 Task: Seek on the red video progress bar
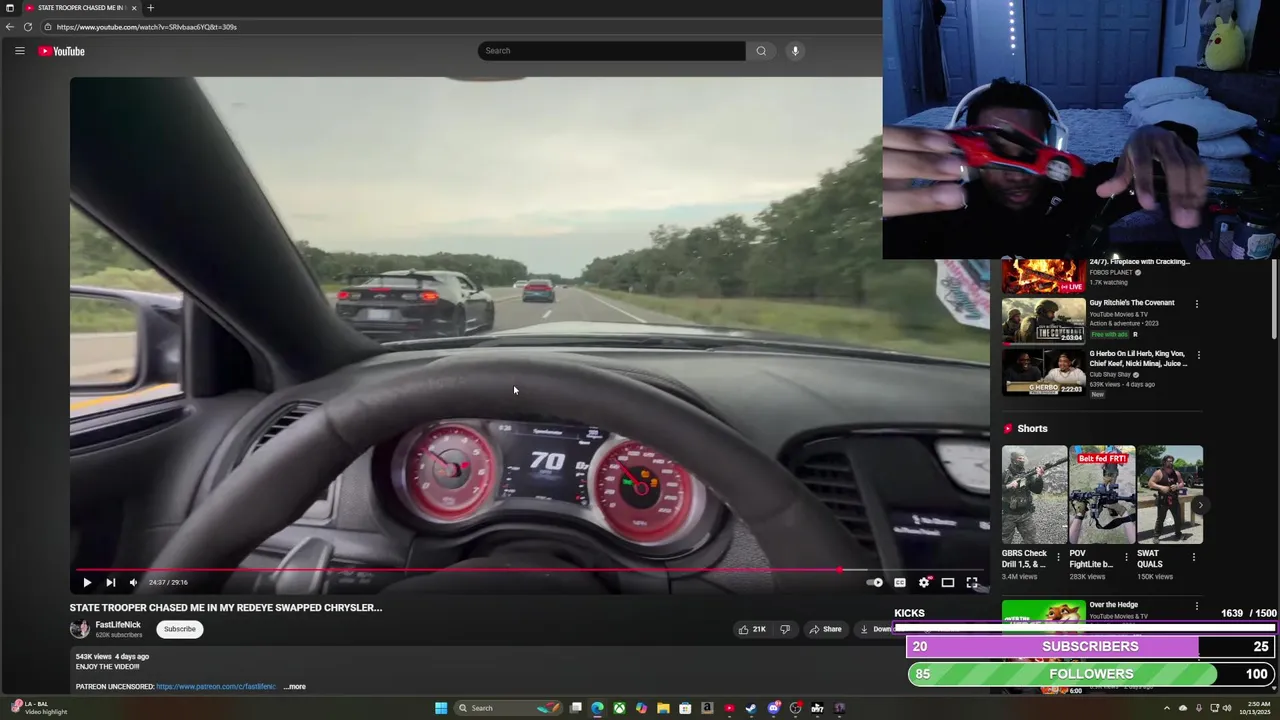tap(529, 570)
